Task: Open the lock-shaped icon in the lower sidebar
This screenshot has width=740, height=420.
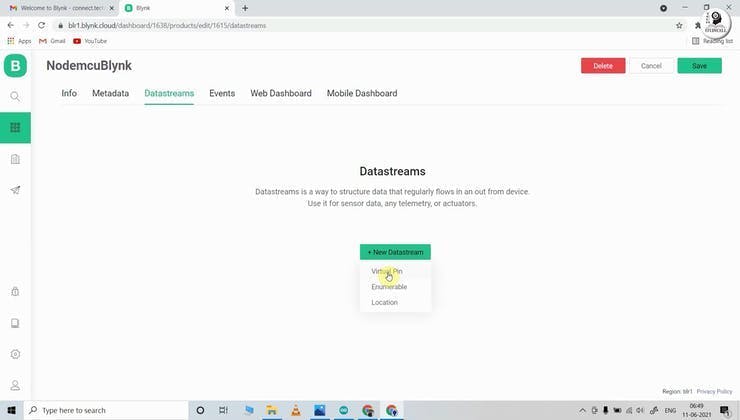Action: (x=15, y=292)
